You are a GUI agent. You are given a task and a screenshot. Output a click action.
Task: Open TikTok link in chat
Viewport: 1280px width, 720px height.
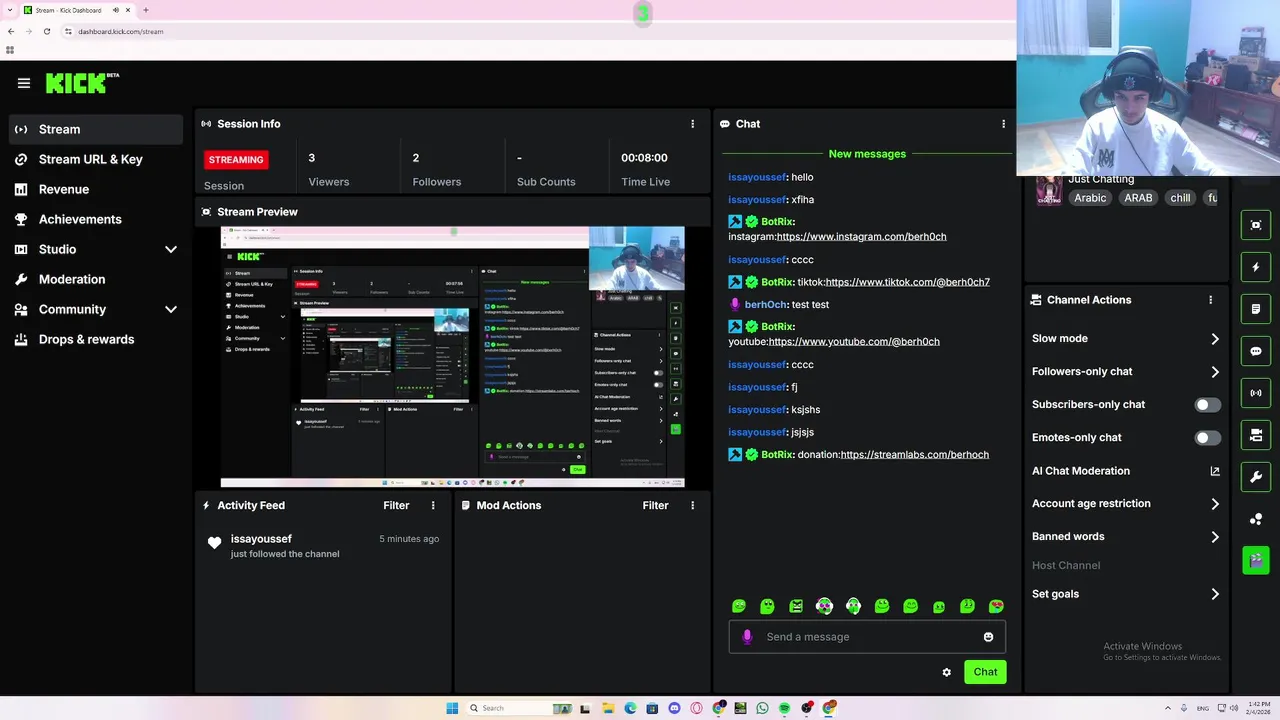click(x=907, y=282)
